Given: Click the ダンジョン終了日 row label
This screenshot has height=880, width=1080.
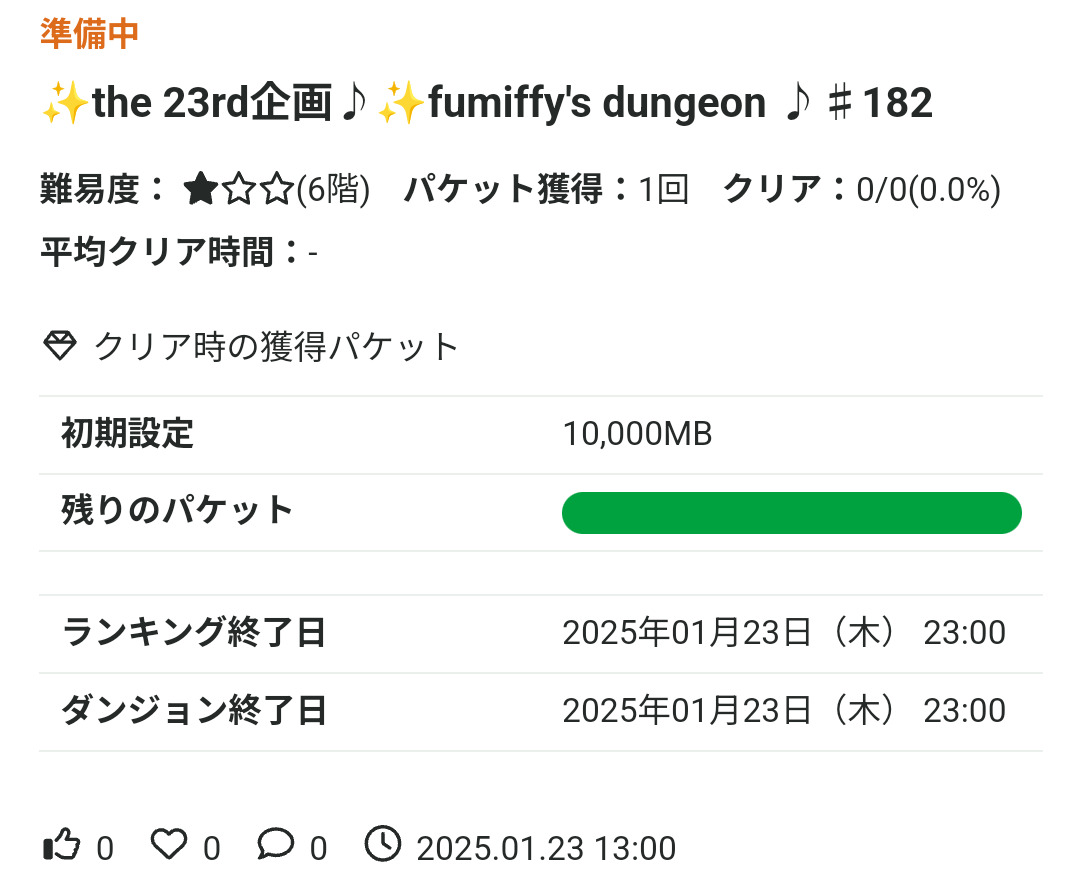Looking at the screenshot, I should (x=194, y=711).
